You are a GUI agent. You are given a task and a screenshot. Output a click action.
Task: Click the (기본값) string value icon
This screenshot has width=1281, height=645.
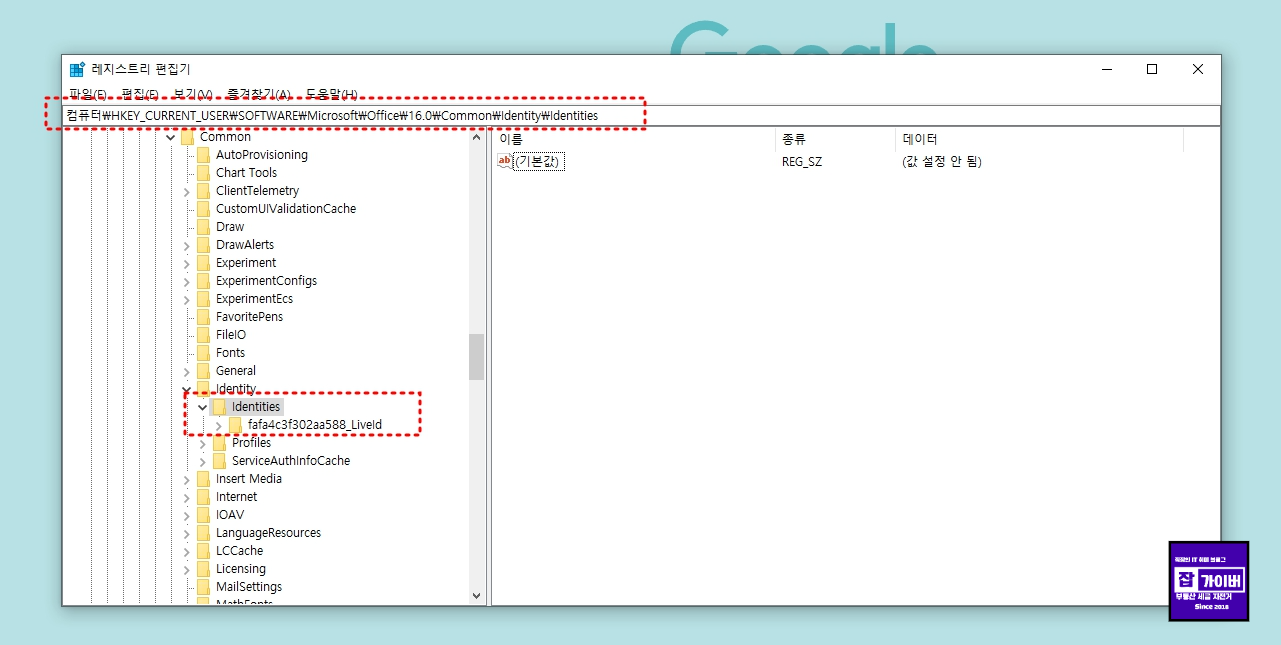click(x=505, y=161)
